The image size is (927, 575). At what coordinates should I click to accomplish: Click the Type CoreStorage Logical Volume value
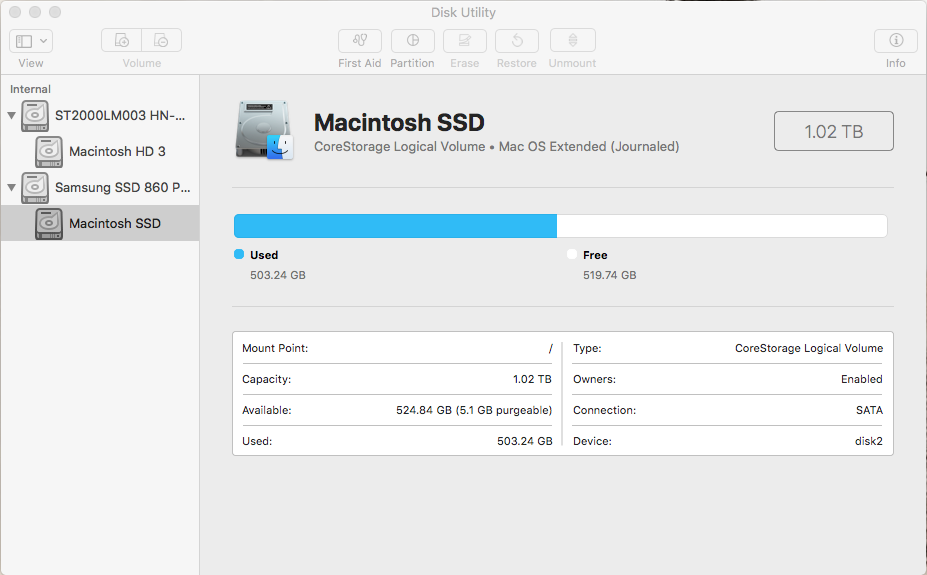coord(809,349)
